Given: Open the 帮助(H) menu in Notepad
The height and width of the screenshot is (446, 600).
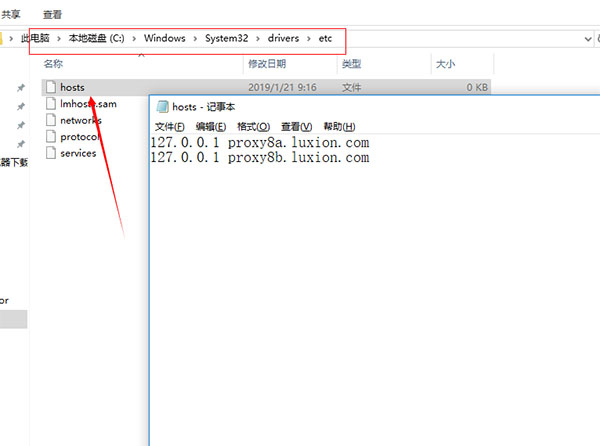Looking at the screenshot, I should 339,127.
